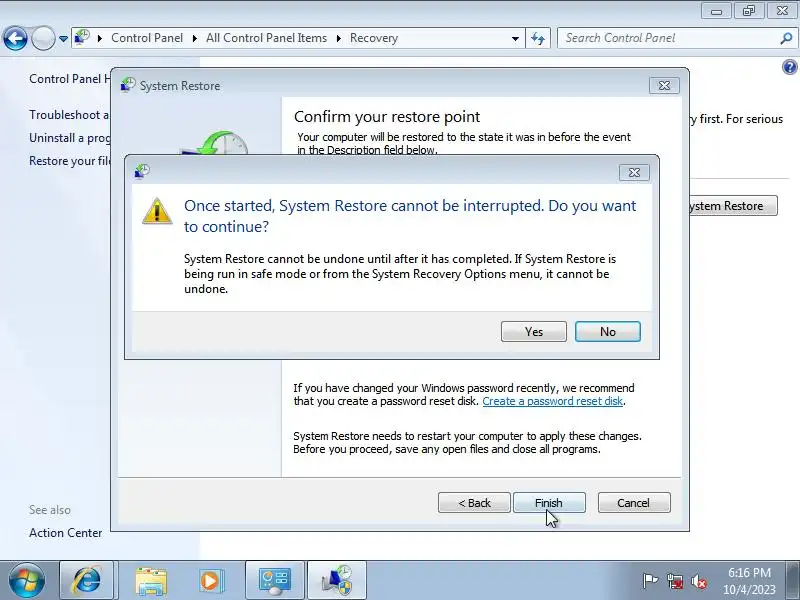The height and width of the screenshot is (600, 800).
Task: Click the confirmation prompt title icon
Action: pyautogui.click(x=142, y=171)
